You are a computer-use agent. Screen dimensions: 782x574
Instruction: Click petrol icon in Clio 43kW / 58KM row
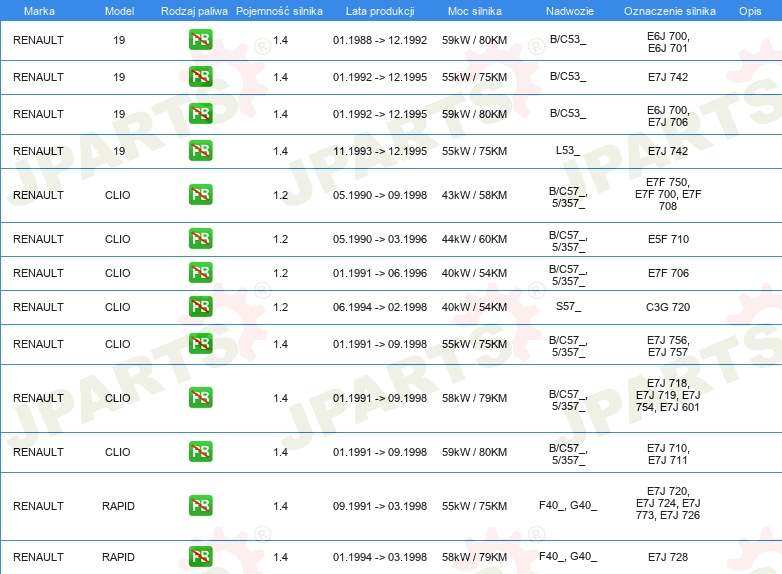[200, 194]
